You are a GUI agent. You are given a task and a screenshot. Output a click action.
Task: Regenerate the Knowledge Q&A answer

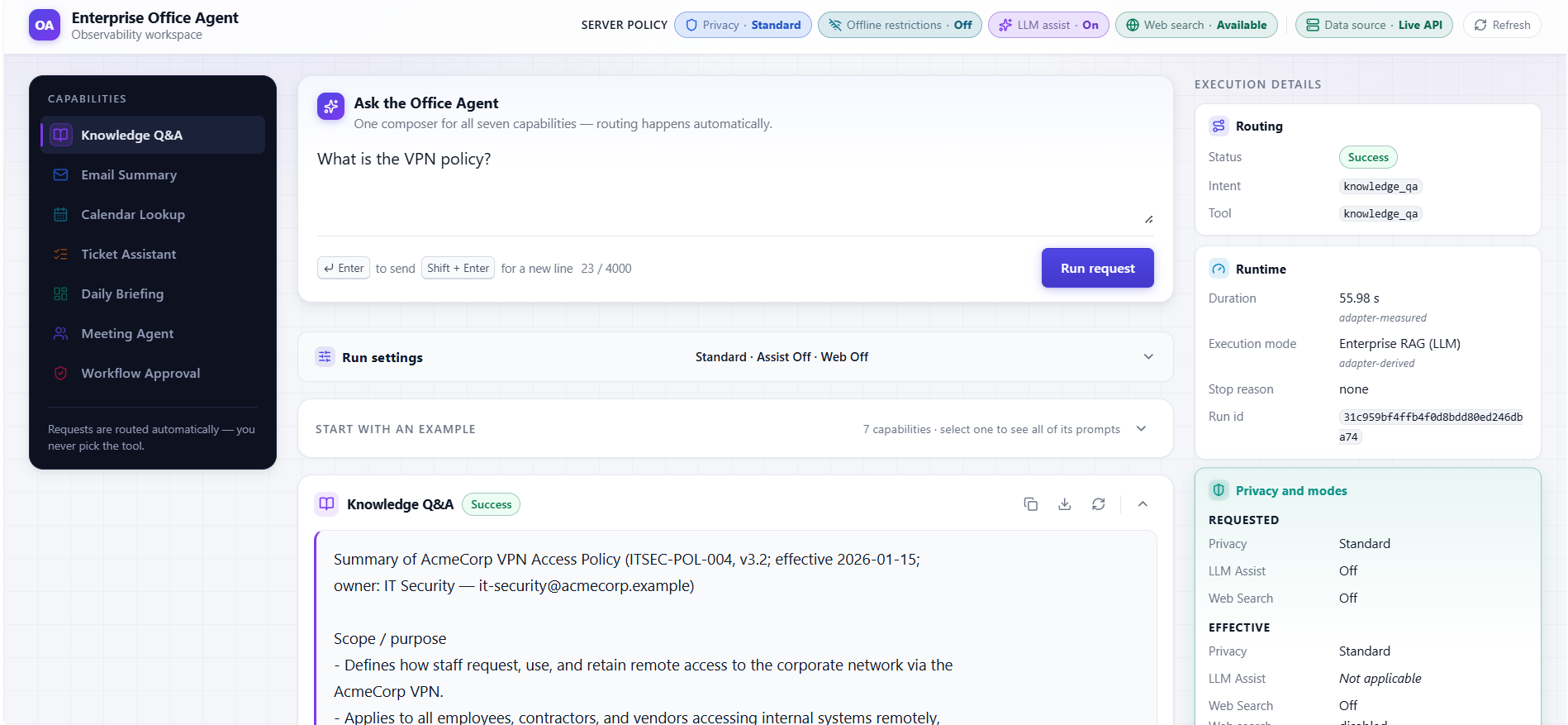(x=1098, y=503)
